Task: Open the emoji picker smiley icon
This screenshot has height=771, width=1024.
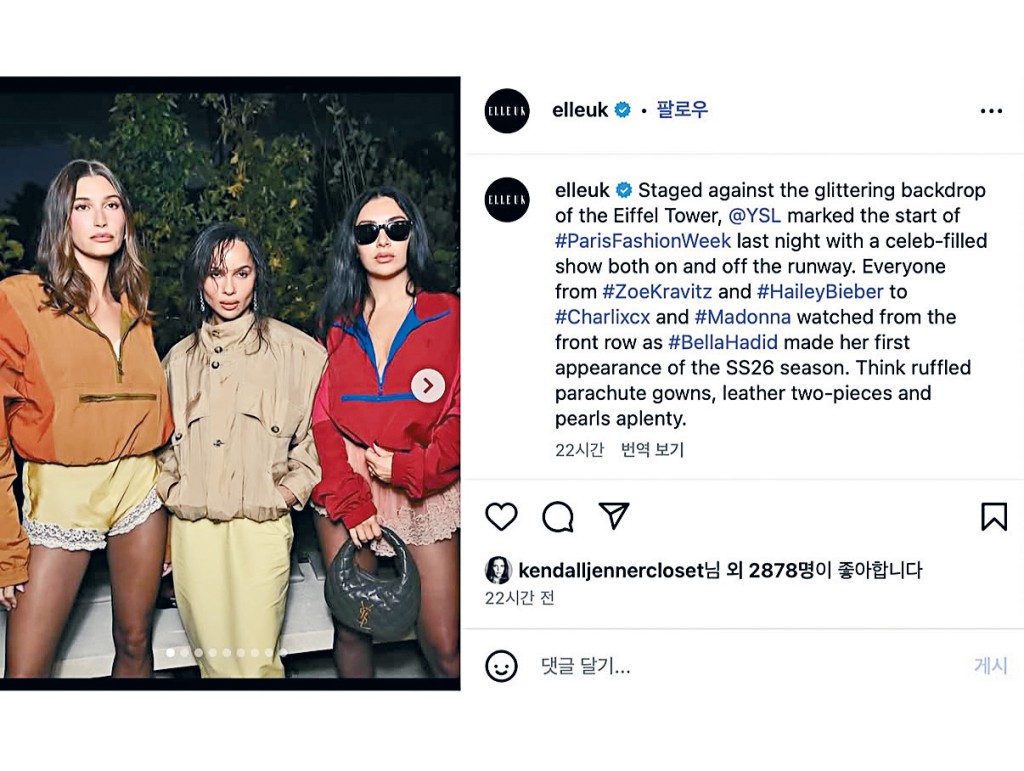Action: tap(501, 667)
